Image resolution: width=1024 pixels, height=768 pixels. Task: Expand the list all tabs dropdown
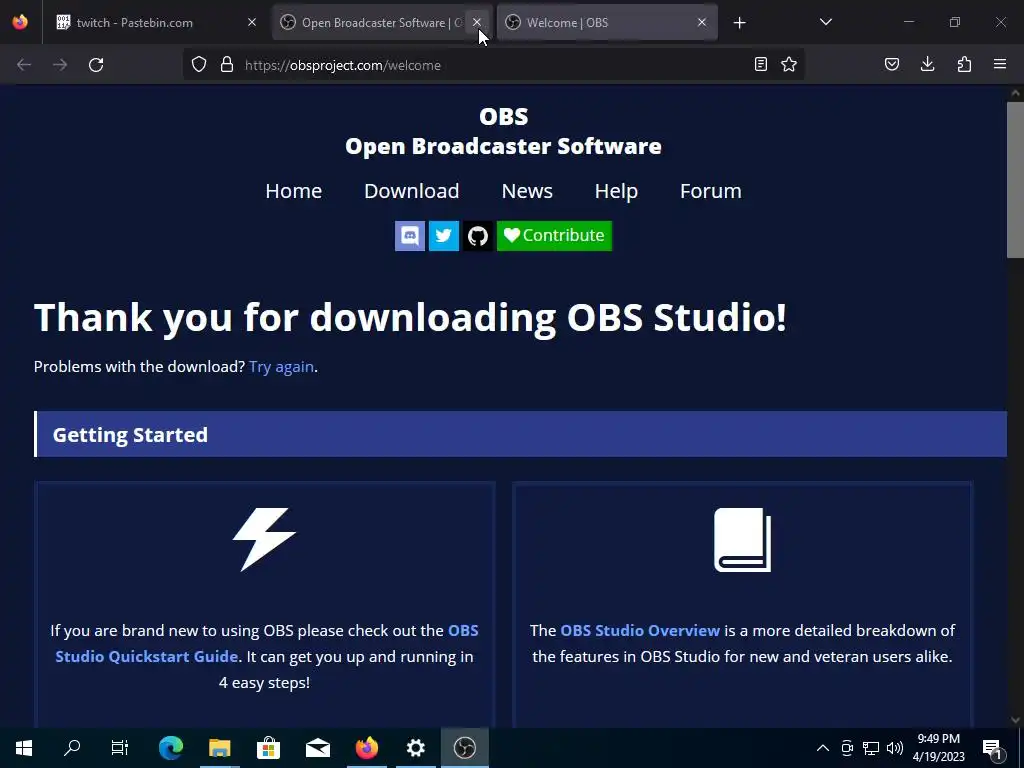click(x=826, y=23)
